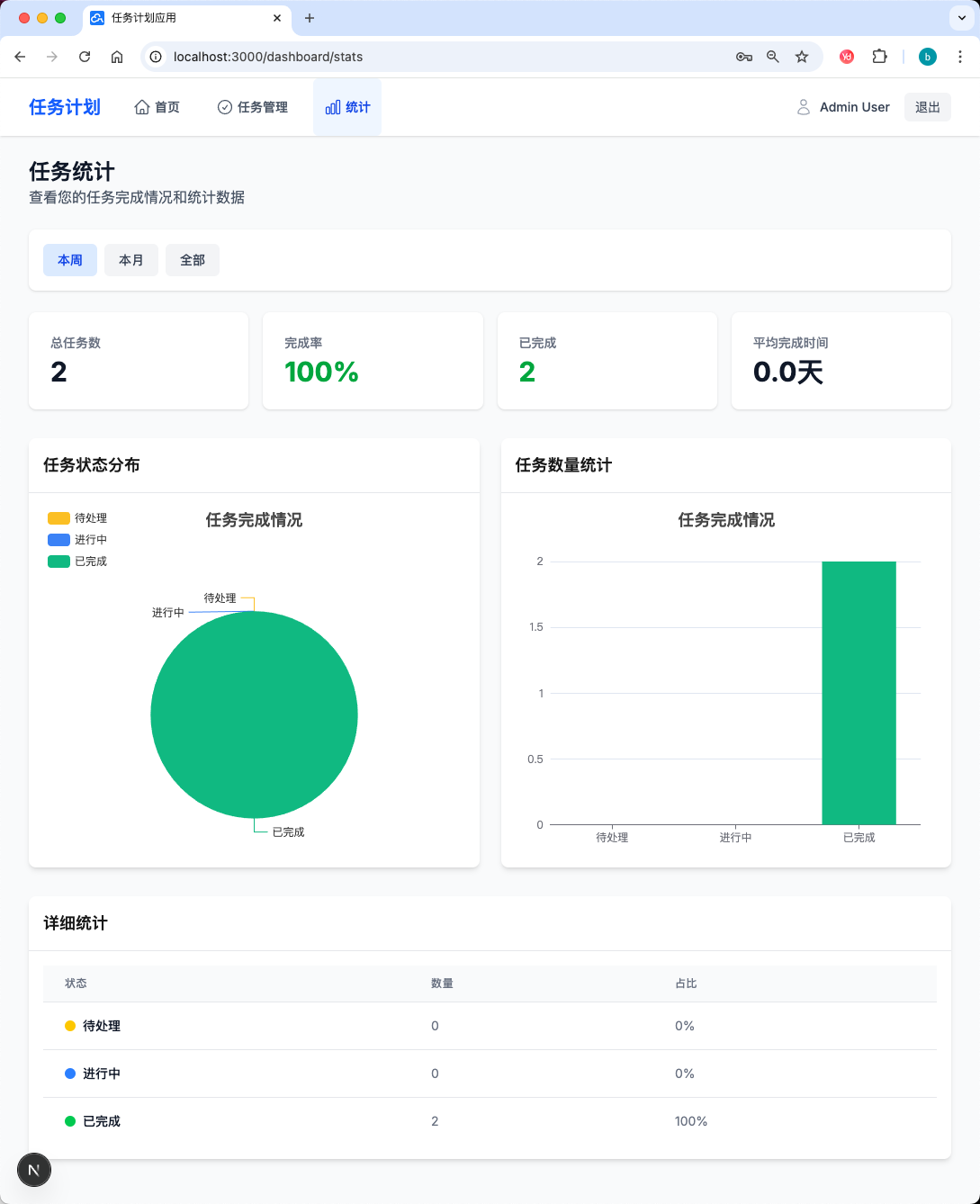Click the 数量 column header
Image resolution: width=980 pixels, height=1204 pixels.
coord(442,984)
